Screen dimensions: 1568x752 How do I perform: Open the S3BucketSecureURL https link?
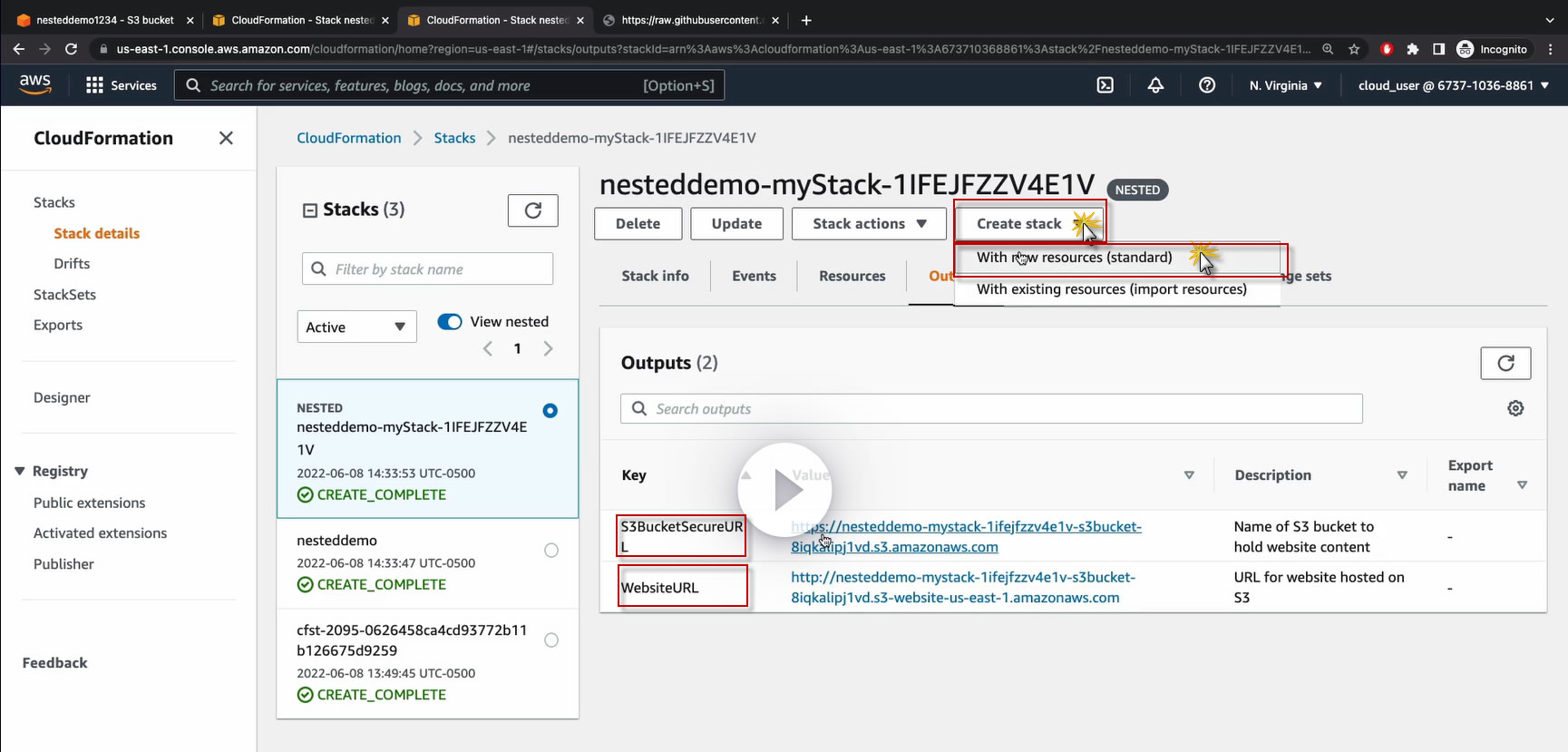coord(966,536)
